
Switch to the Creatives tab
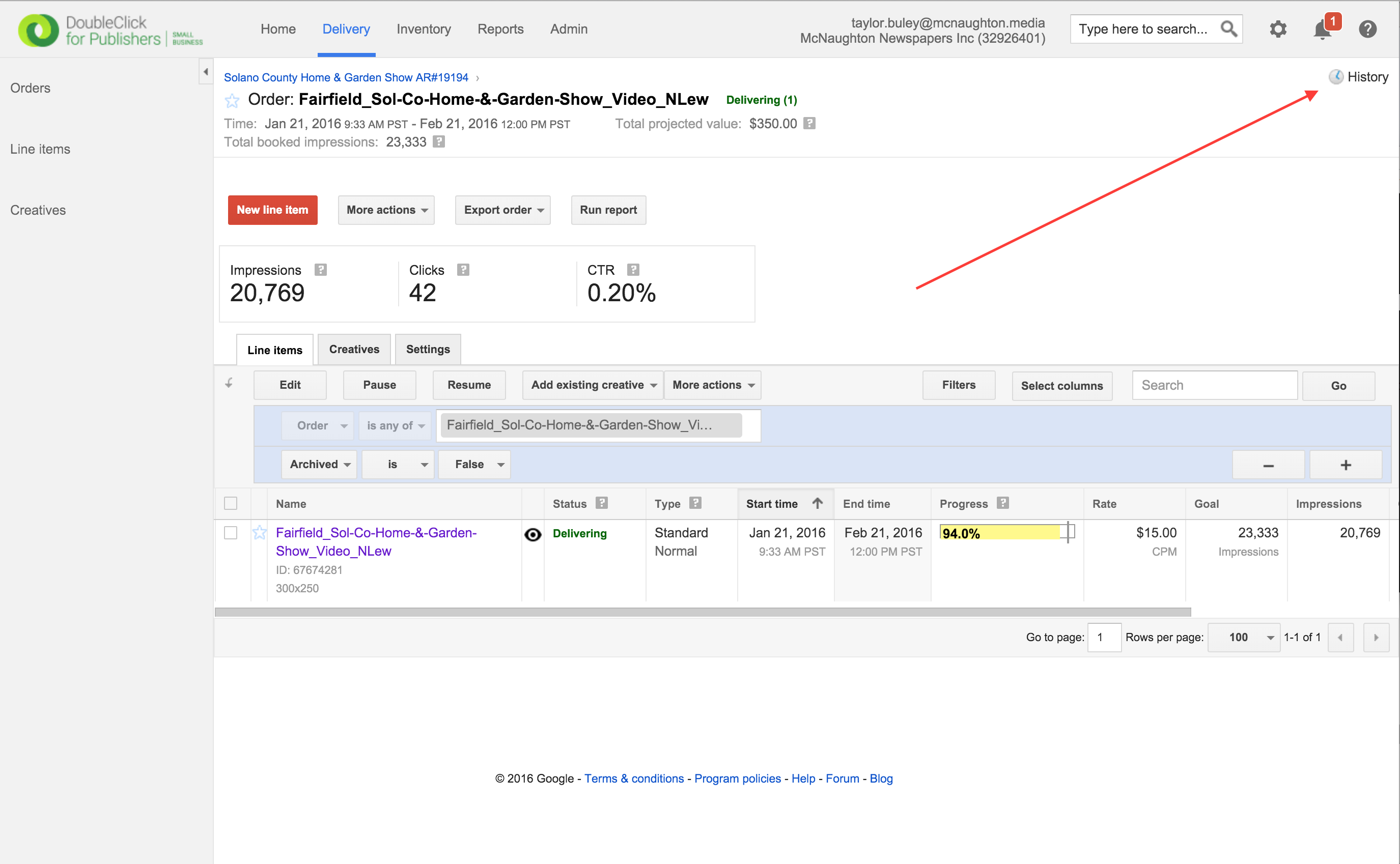pos(354,349)
